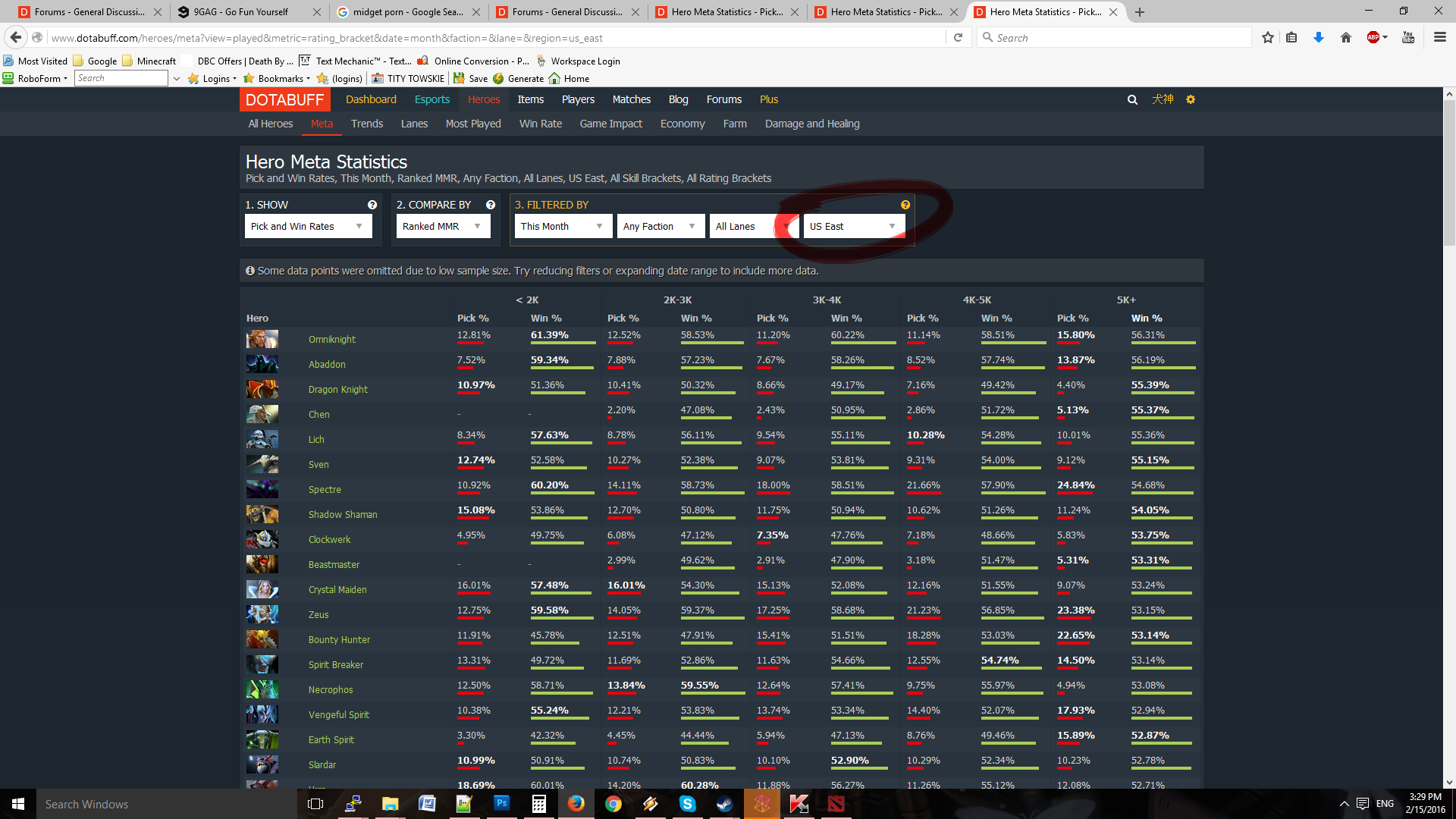The height and width of the screenshot is (819, 1456).
Task: Expand the Logins dropdown in RoboForm bar
Action: [x=212, y=78]
